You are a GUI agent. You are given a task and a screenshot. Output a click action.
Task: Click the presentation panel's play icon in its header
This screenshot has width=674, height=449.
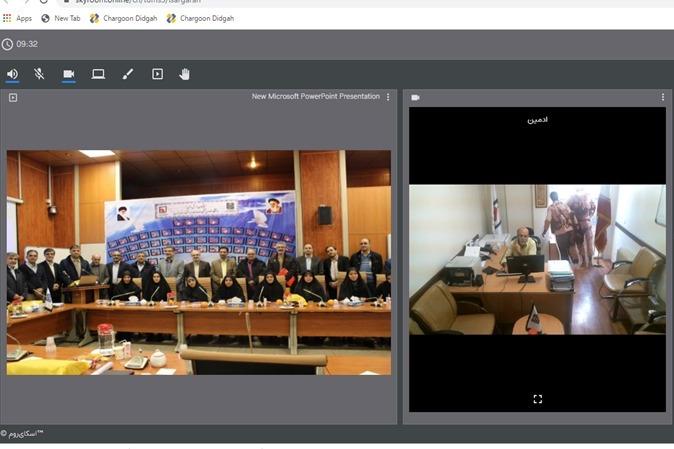pyautogui.click(x=13, y=97)
